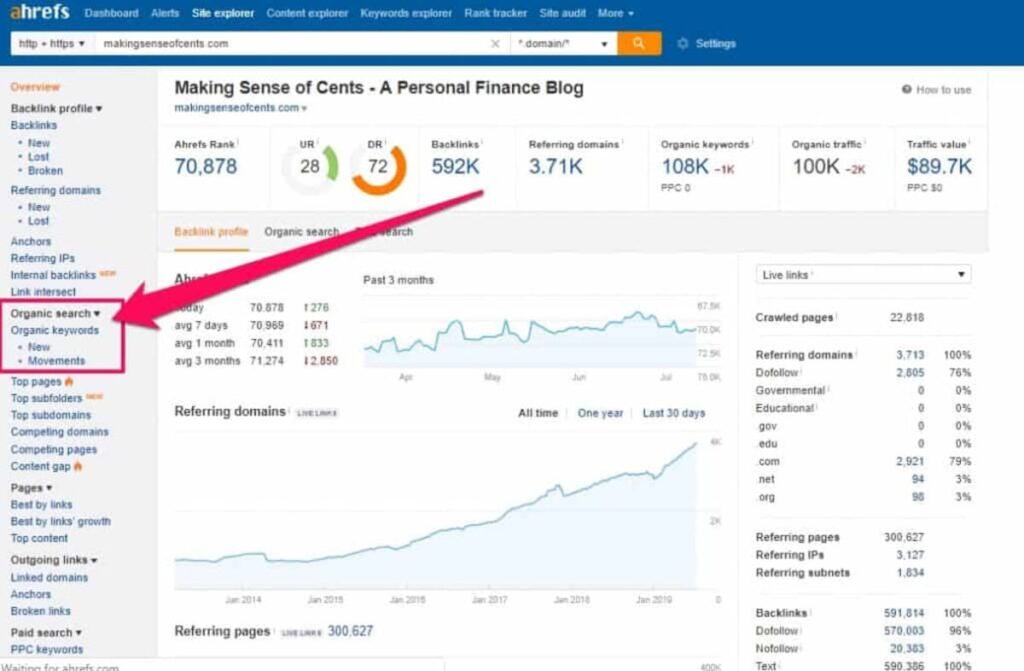Open Best by links in the sidebar
This screenshot has width=1024, height=671.
(x=41, y=505)
